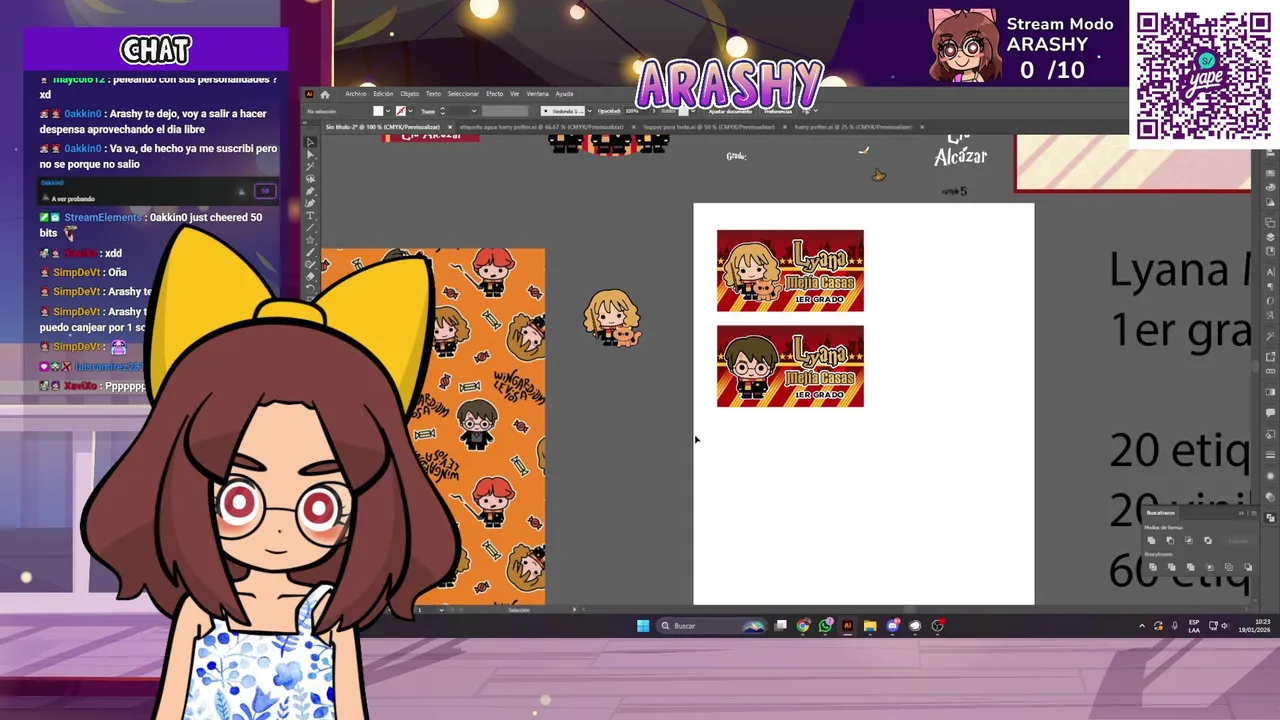Select the Line Segment tool
The height and width of the screenshot is (720, 1280).
coord(310,227)
